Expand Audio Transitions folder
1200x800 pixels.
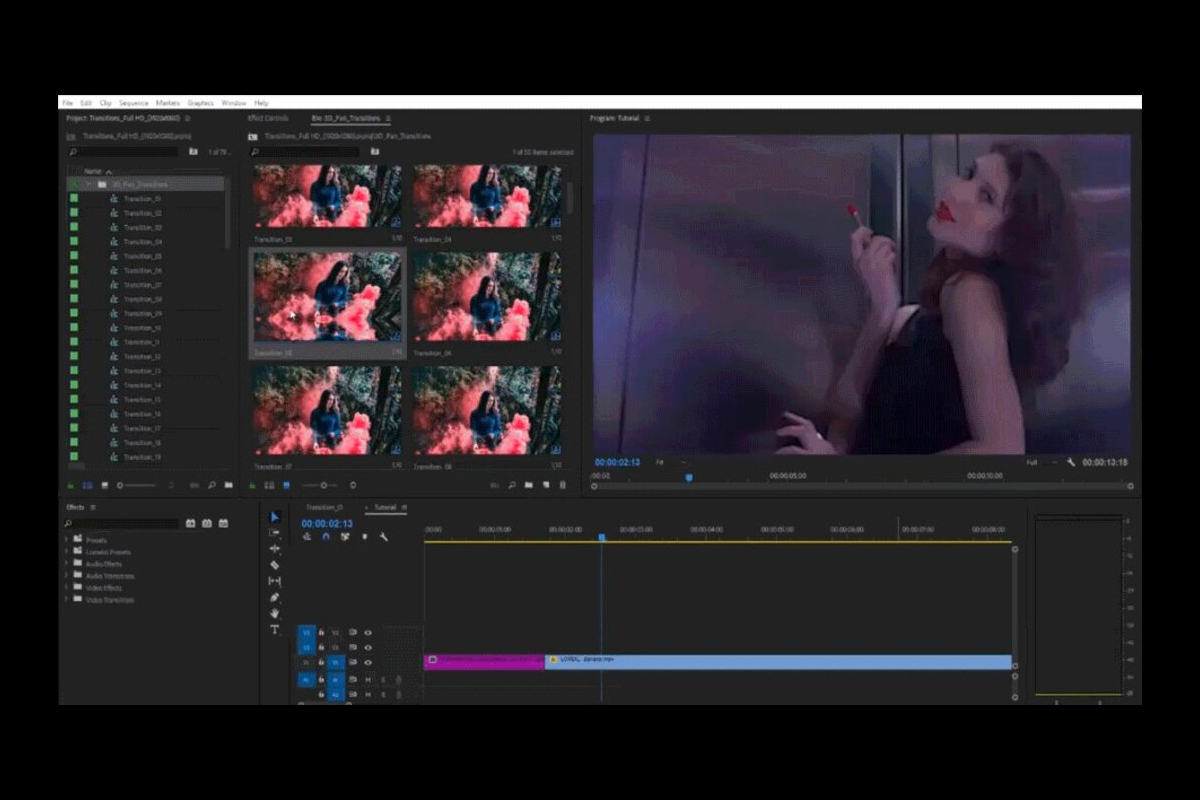coord(67,576)
